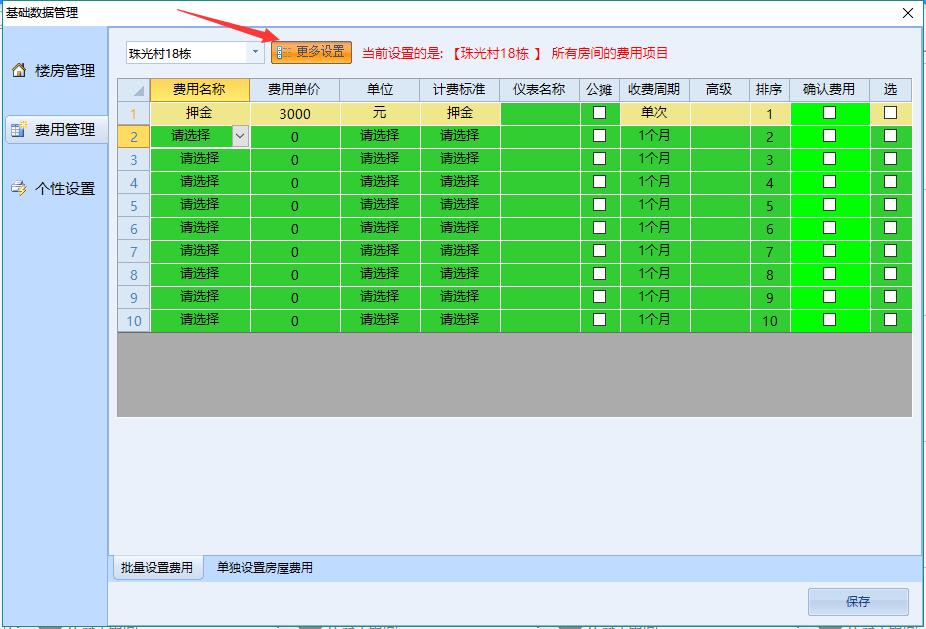Viewport: 926px width, 629px height.
Task: Select 费用管理 table icon in sidebar
Action: coord(19,129)
